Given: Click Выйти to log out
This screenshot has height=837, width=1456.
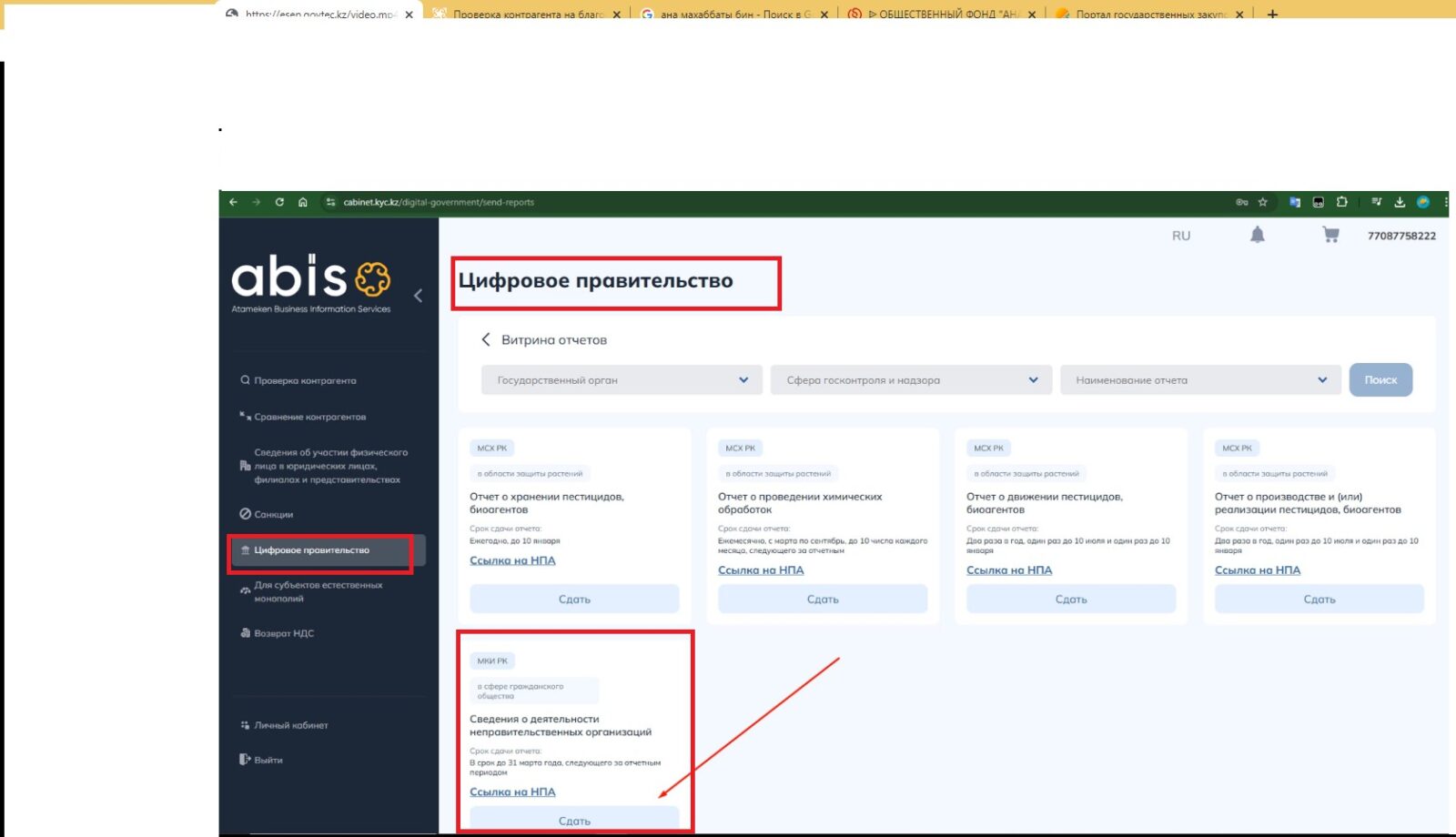Looking at the screenshot, I should click(x=268, y=760).
